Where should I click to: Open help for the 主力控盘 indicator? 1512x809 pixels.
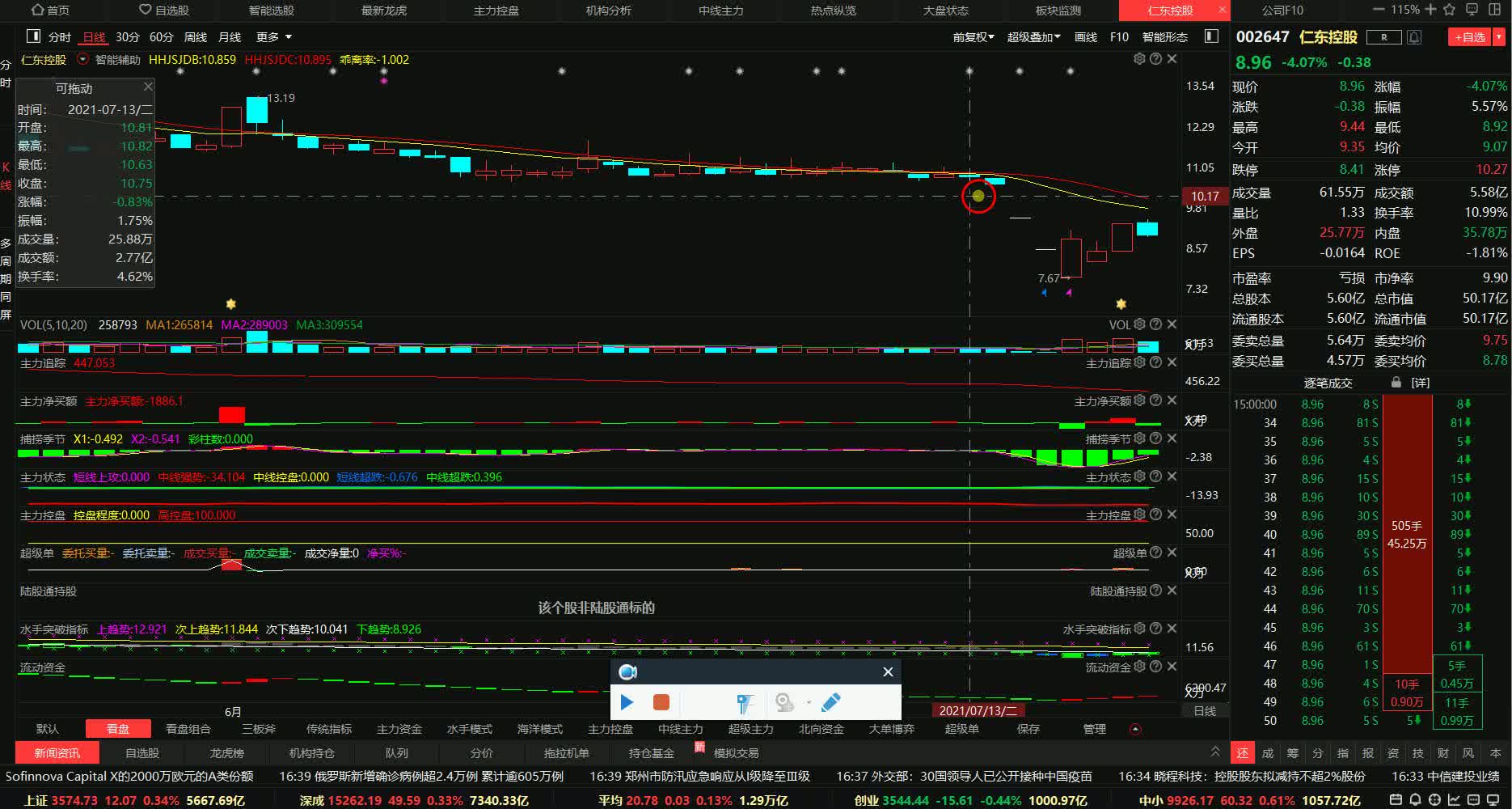coord(1155,515)
